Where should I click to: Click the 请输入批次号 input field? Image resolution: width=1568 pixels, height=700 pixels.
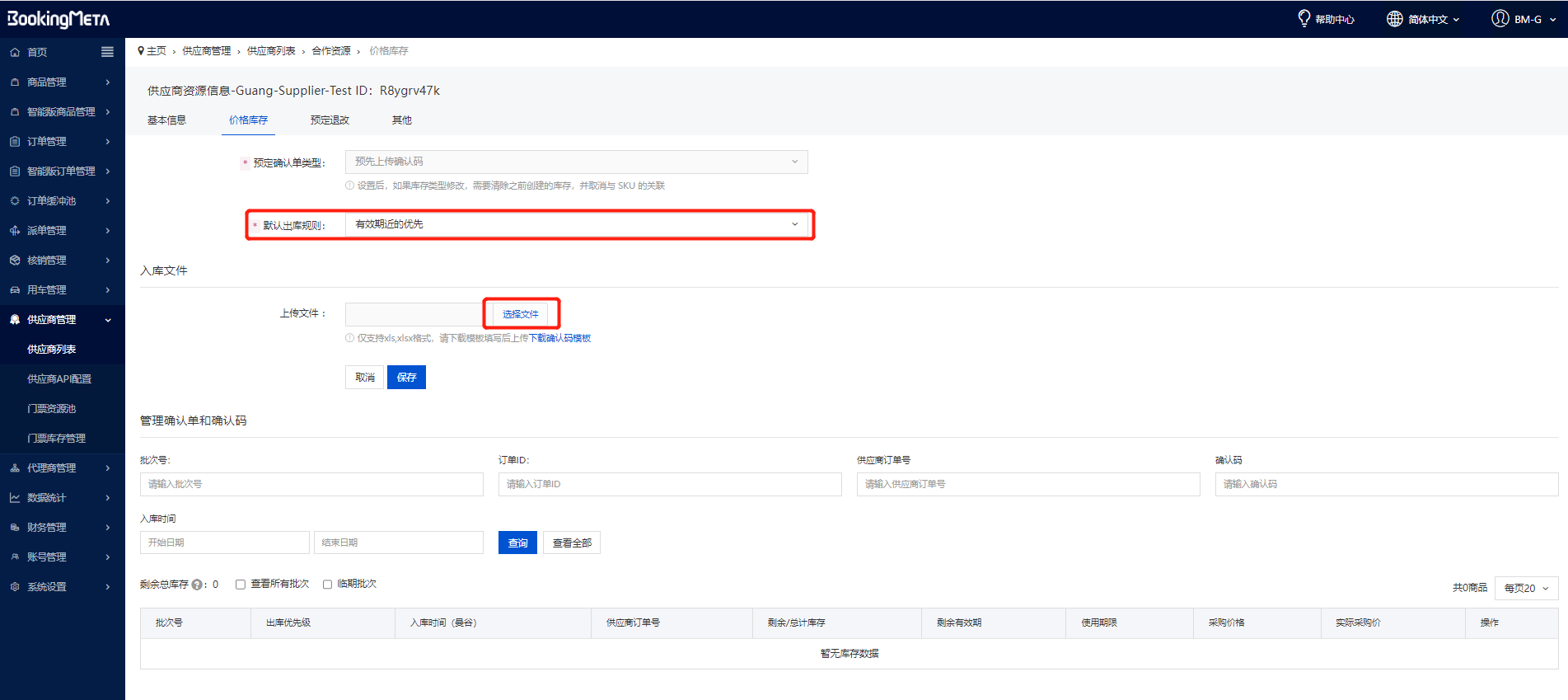[311, 484]
